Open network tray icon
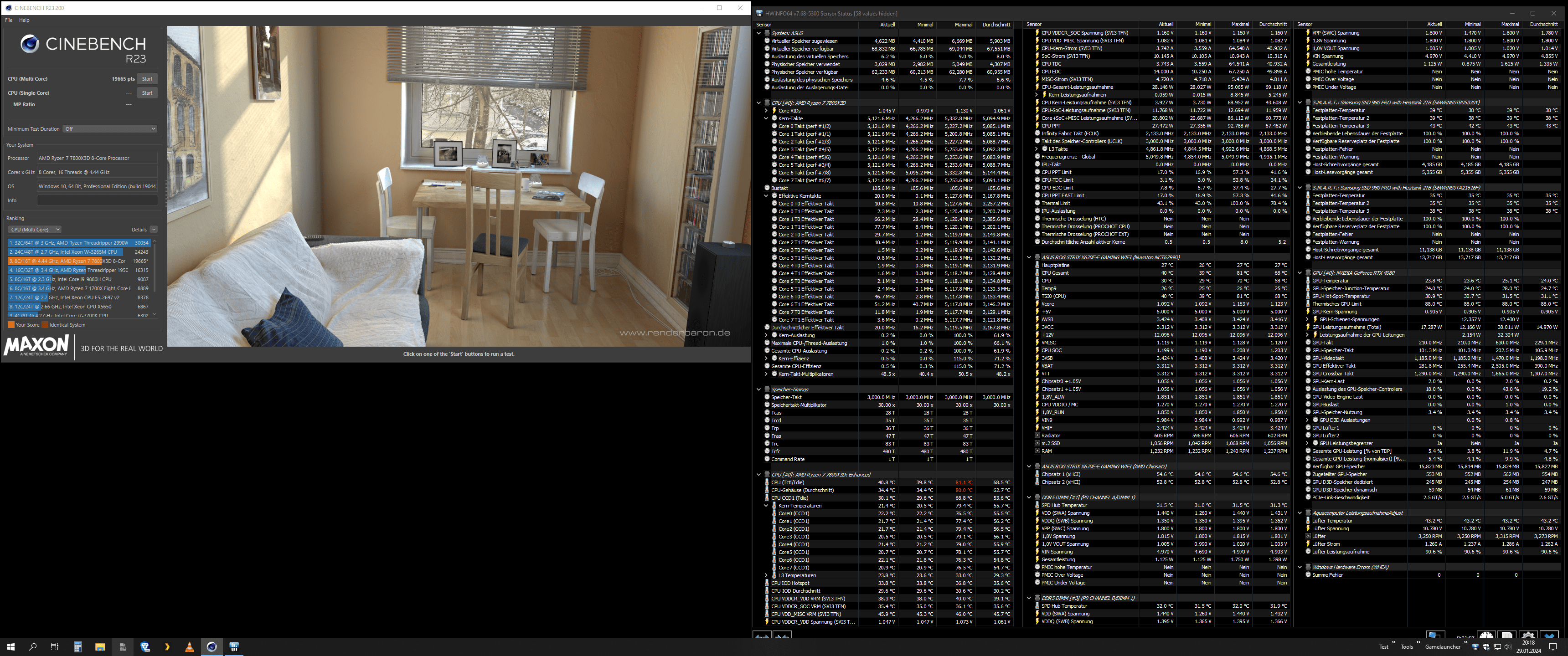 (1497, 647)
